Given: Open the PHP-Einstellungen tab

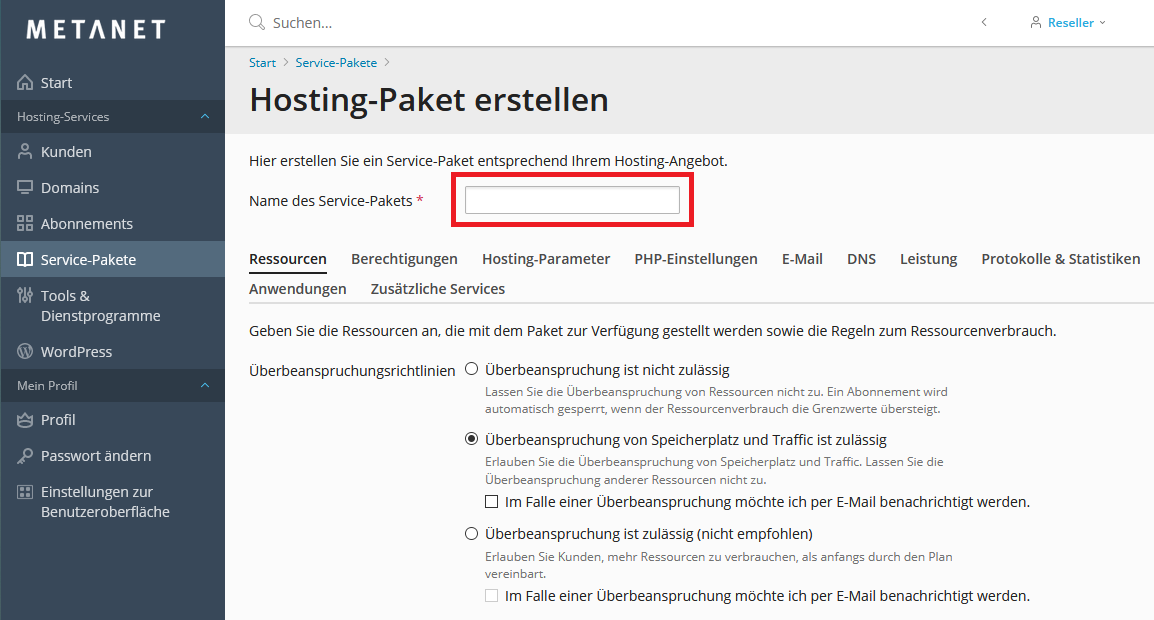Looking at the screenshot, I should (x=695, y=259).
